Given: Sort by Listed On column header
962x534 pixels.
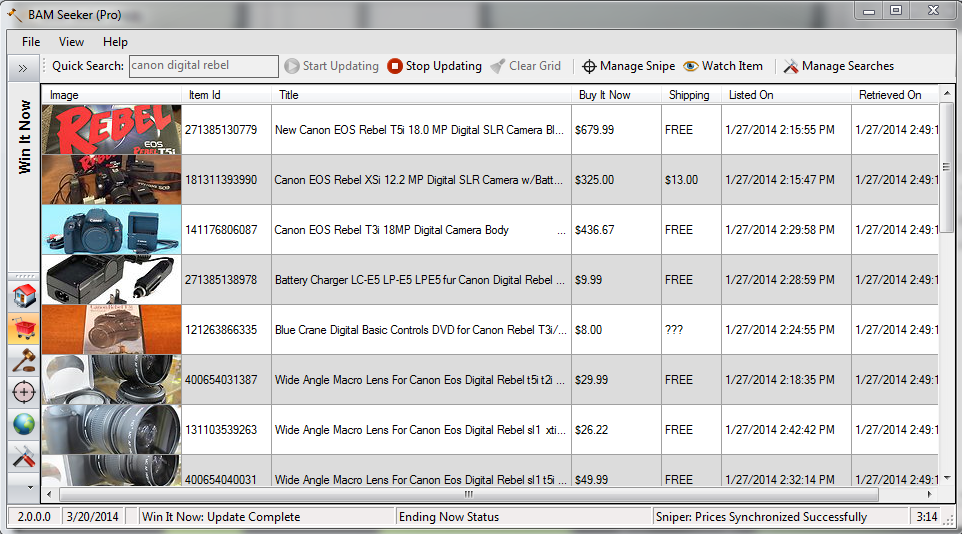Looking at the screenshot, I should click(x=787, y=95).
